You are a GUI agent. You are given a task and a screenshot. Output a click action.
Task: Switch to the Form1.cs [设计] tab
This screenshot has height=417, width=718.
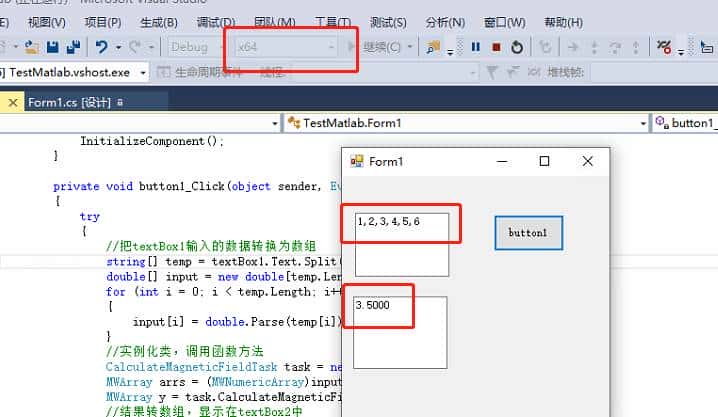[x=69, y=102]
